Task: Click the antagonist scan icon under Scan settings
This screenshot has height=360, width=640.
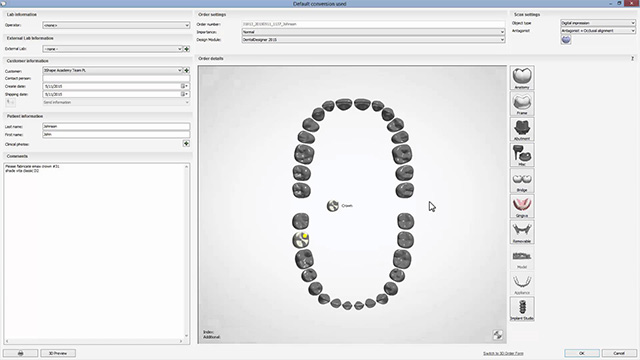Action: pyautogui.click(x=566, y=40)
